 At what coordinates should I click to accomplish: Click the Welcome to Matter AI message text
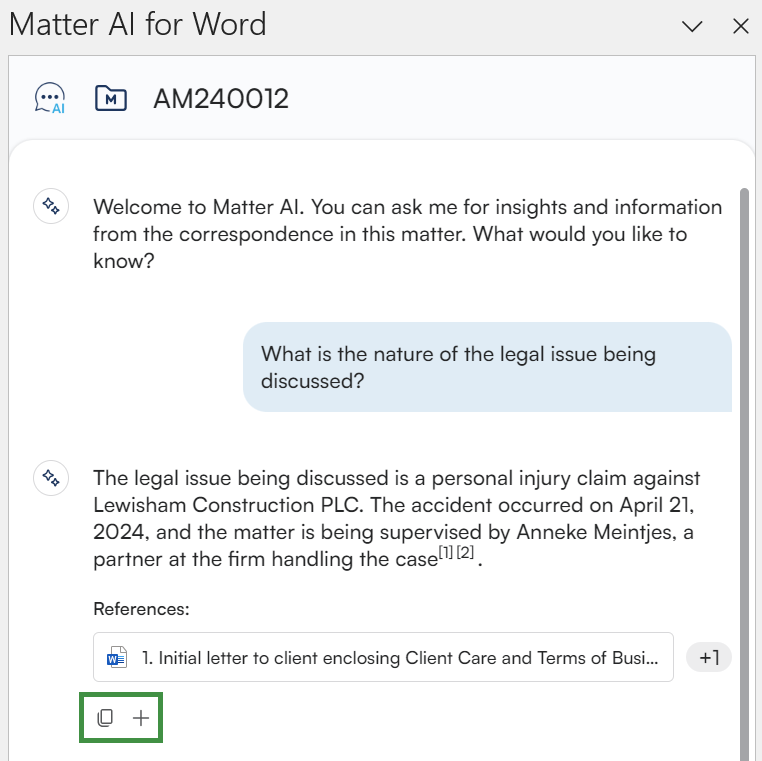(x=407, y=234)
